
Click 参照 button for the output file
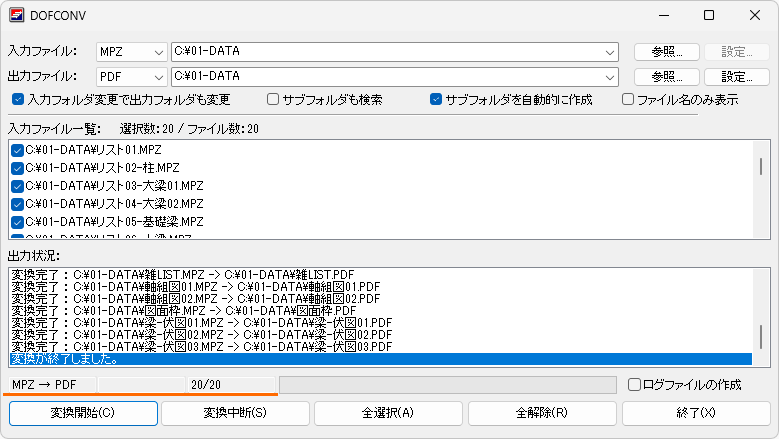click(x=667, y=76)
